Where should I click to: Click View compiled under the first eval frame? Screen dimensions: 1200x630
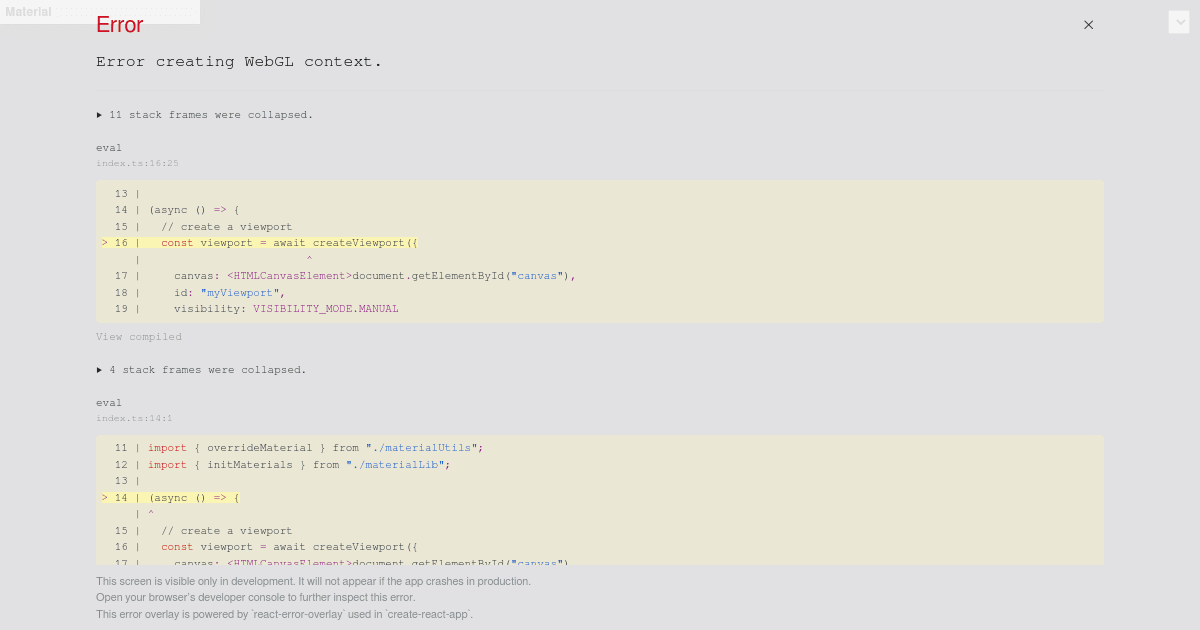(x=138, y=336)
